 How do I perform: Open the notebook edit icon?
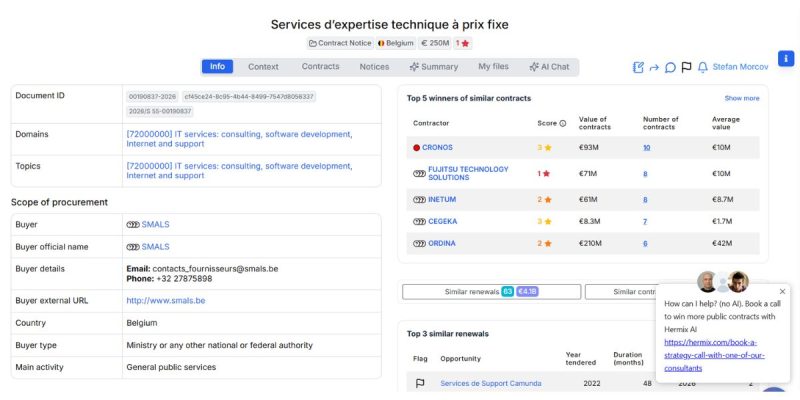coord(638,67)
